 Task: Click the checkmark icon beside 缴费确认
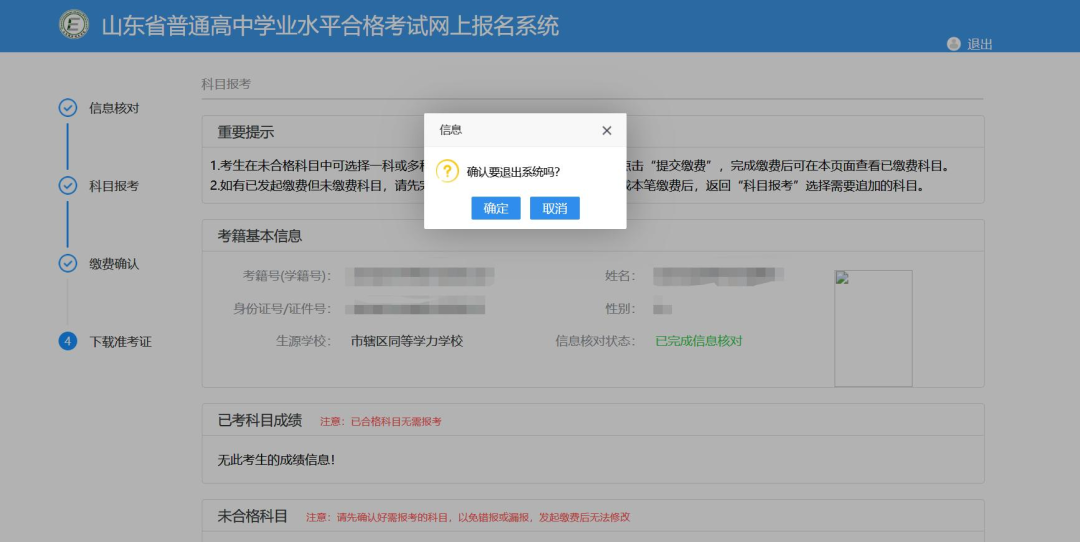(x=68, y=263)
